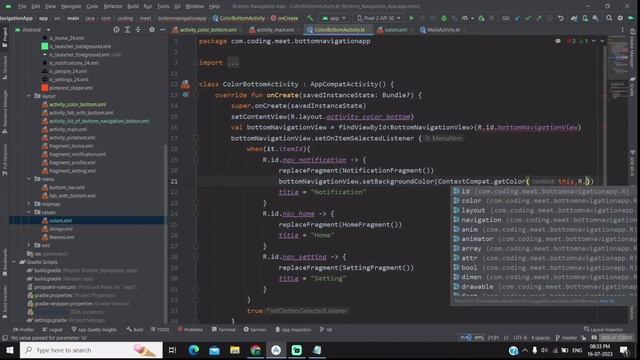Open the Android project view dropdown
Viewport: 640px width, 360px height.
pyautogui.click(x=32, y=30)
